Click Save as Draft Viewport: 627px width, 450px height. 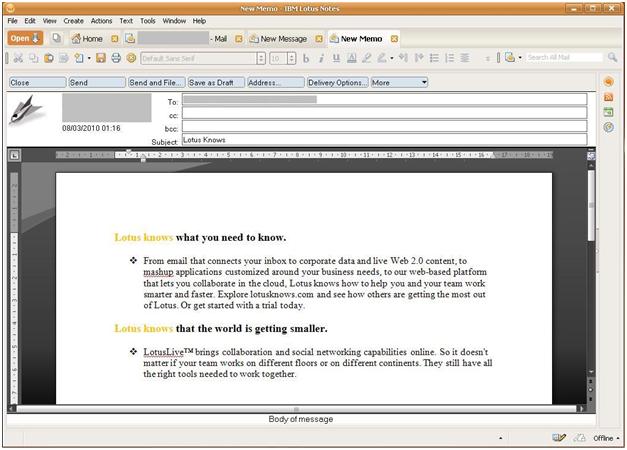pos(216,82)
